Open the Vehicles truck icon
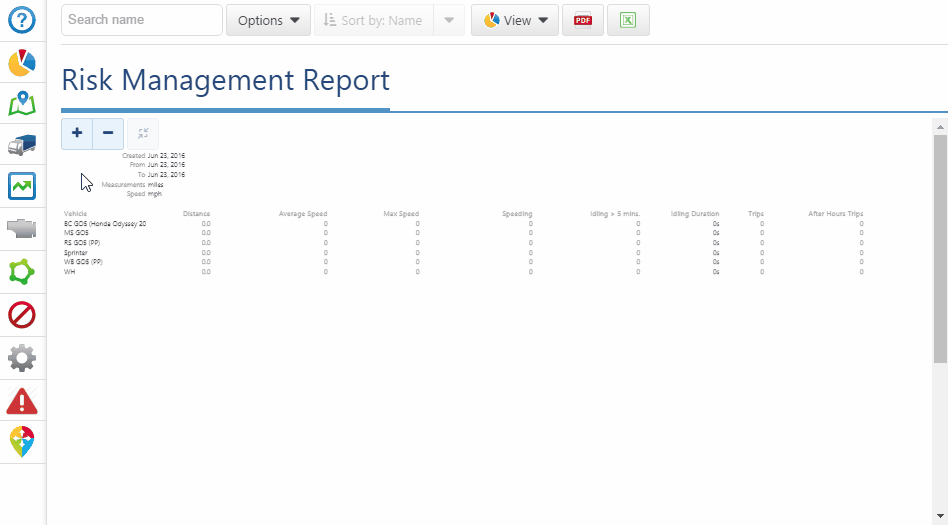Screen dimensions: 948x525 click(x=22, y=145)
